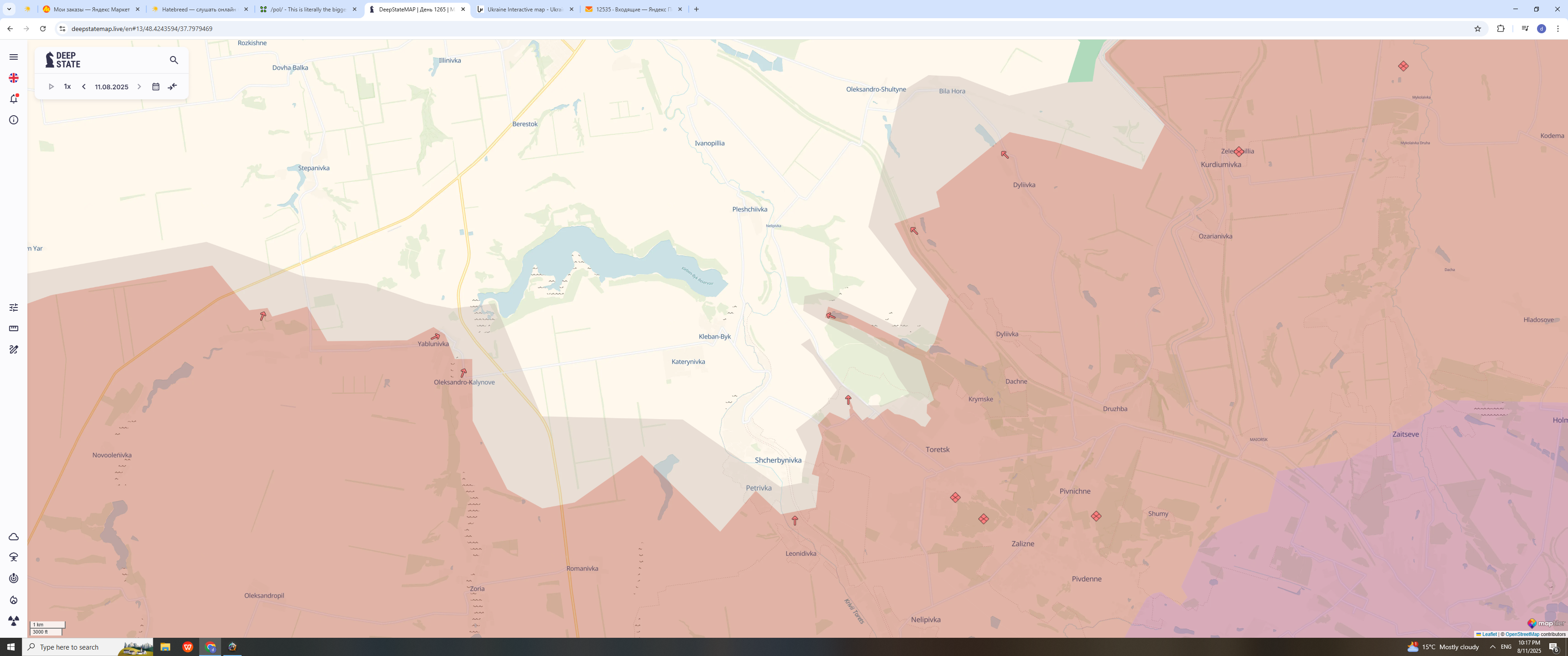Open a new browser tab
Screen dimensions: 1568x656
coord(696,9)
